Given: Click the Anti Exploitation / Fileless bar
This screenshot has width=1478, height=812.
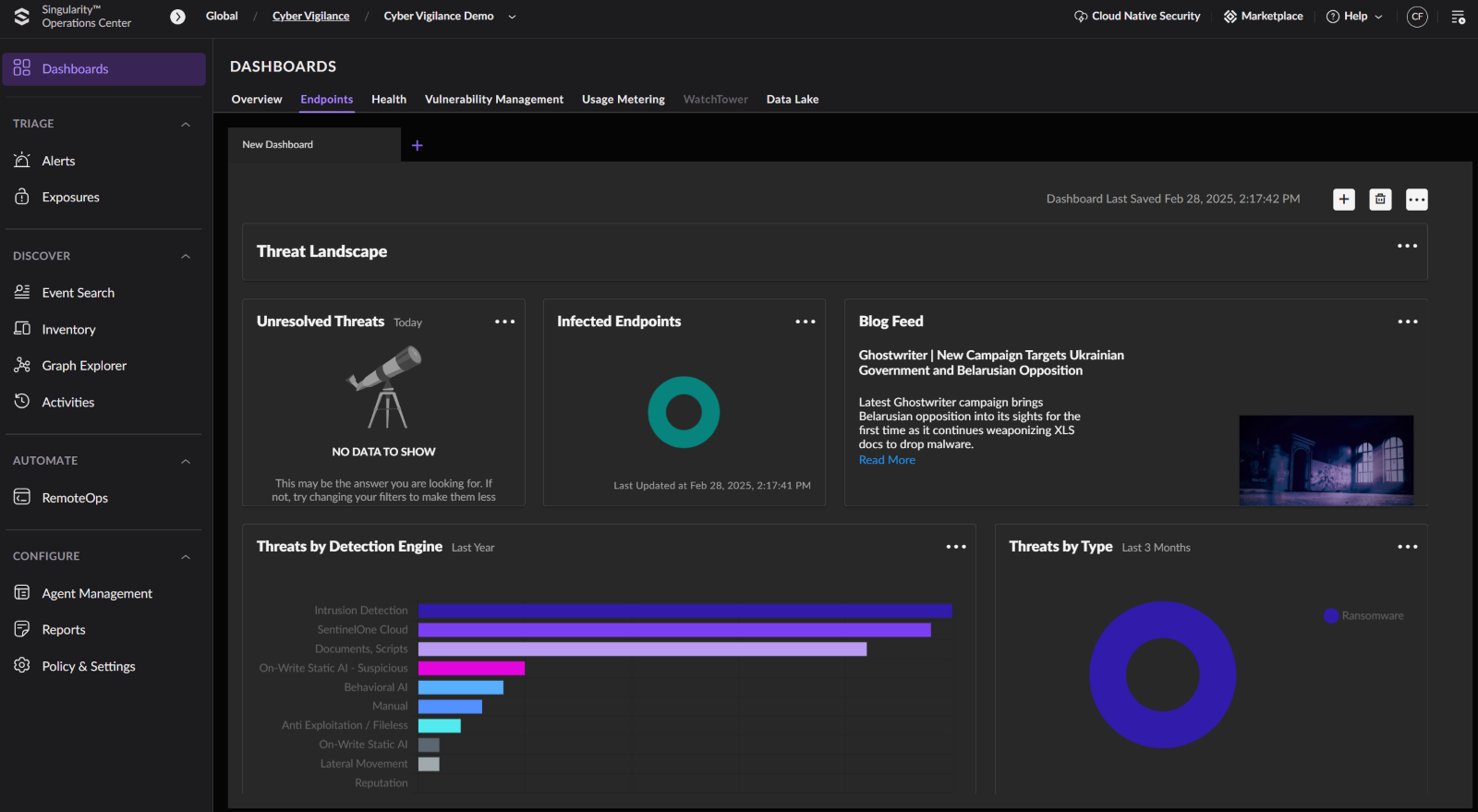Looking at the screenshot, I should click(x=440, y=726).
